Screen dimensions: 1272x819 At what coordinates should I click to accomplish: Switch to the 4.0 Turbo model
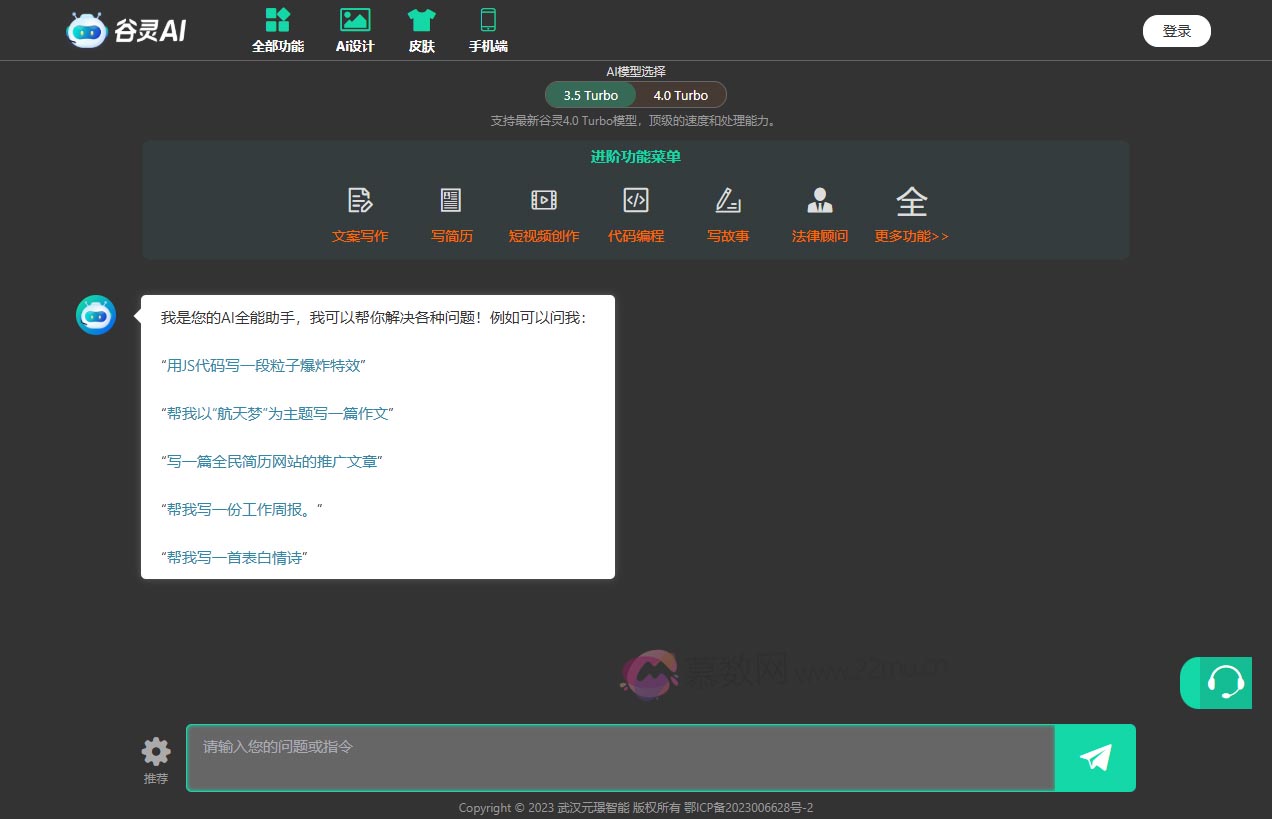[x=681, y=95]
